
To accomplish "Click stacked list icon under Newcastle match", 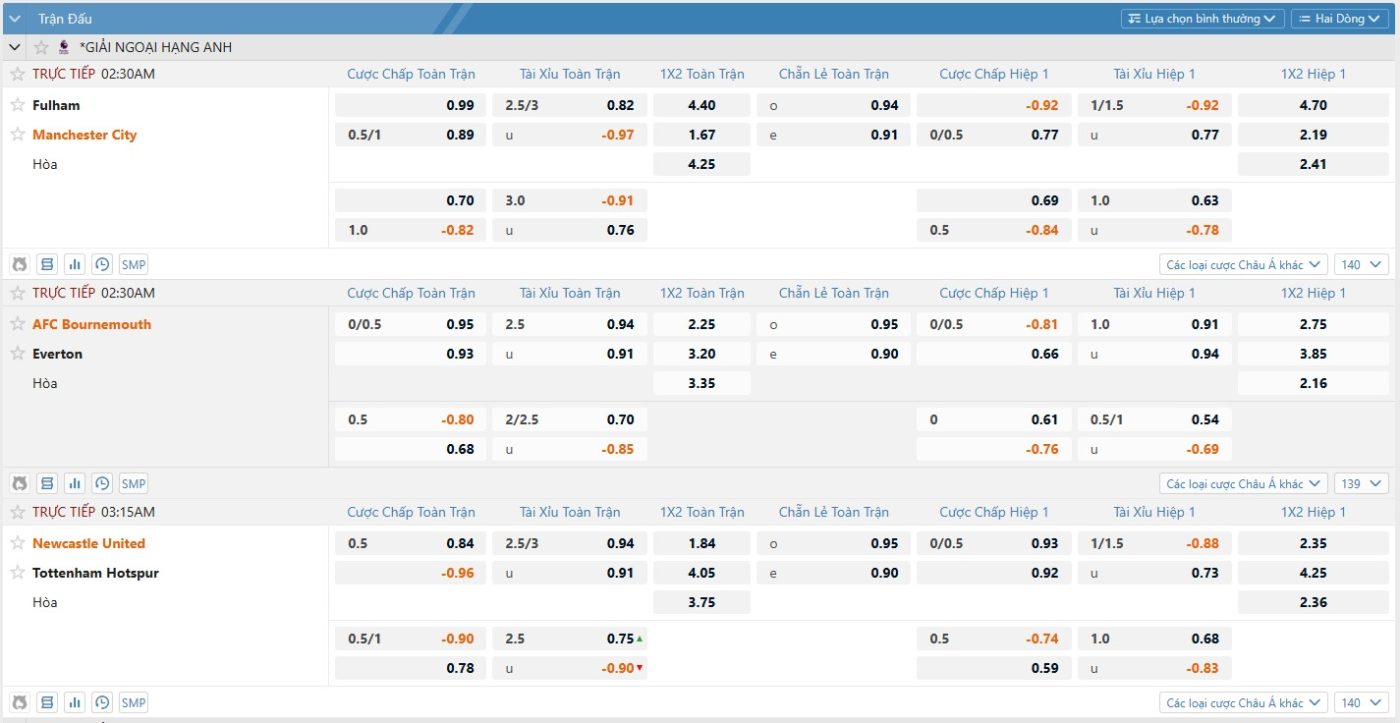I will (47, 703).
